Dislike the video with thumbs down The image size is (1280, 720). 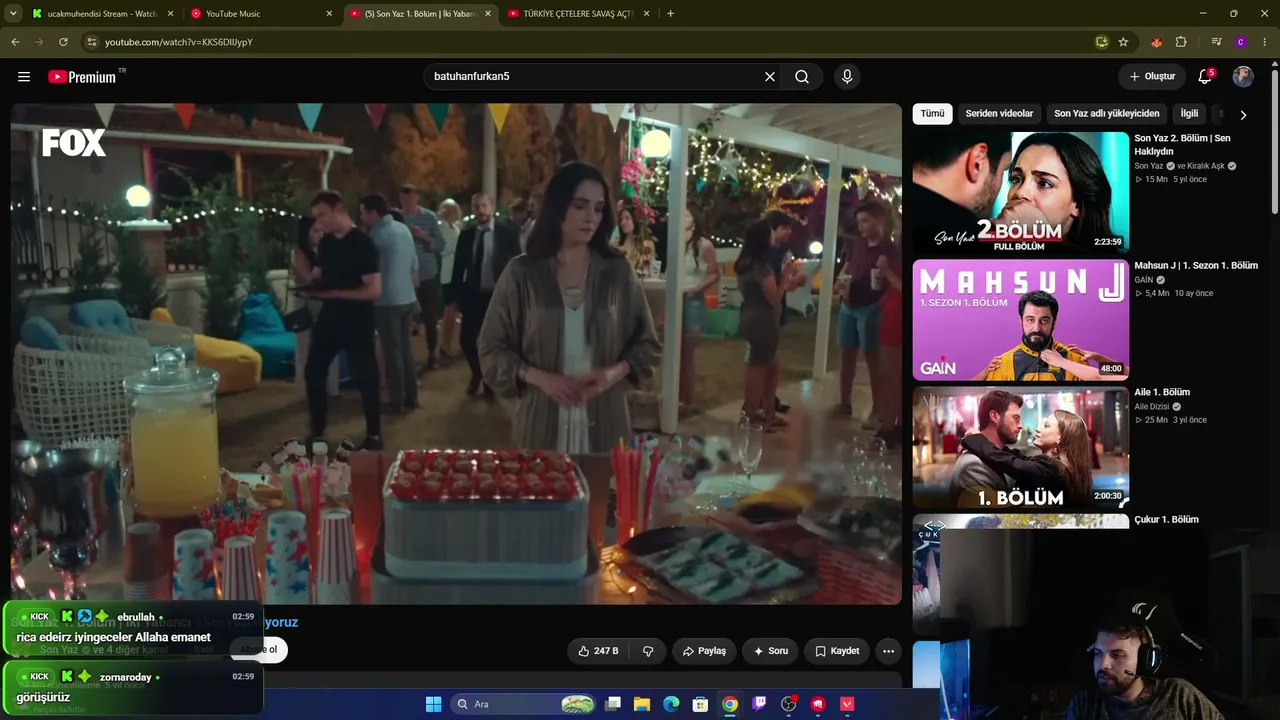coord(648,651)
